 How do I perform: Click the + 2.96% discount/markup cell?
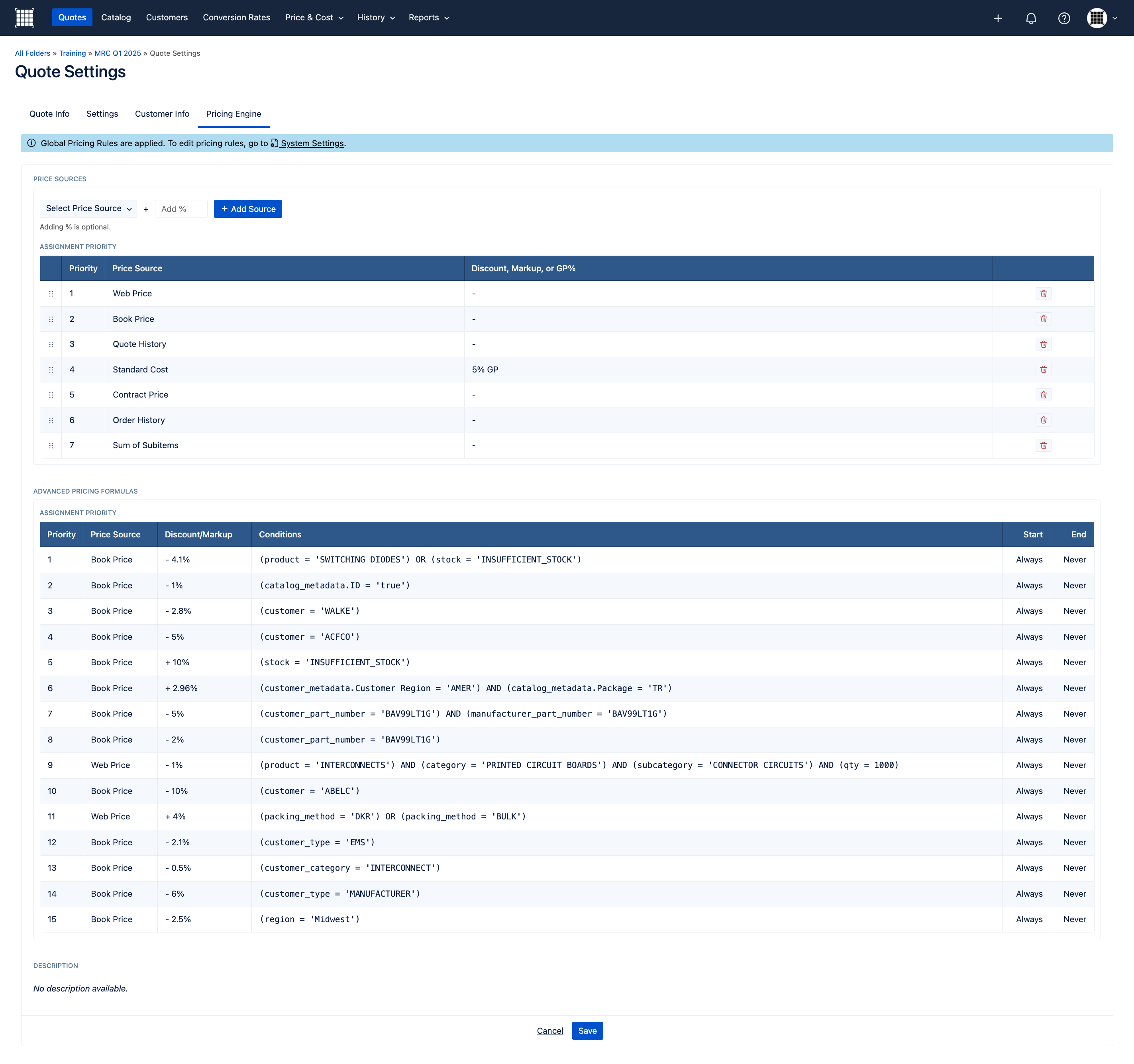click(204, 688)
